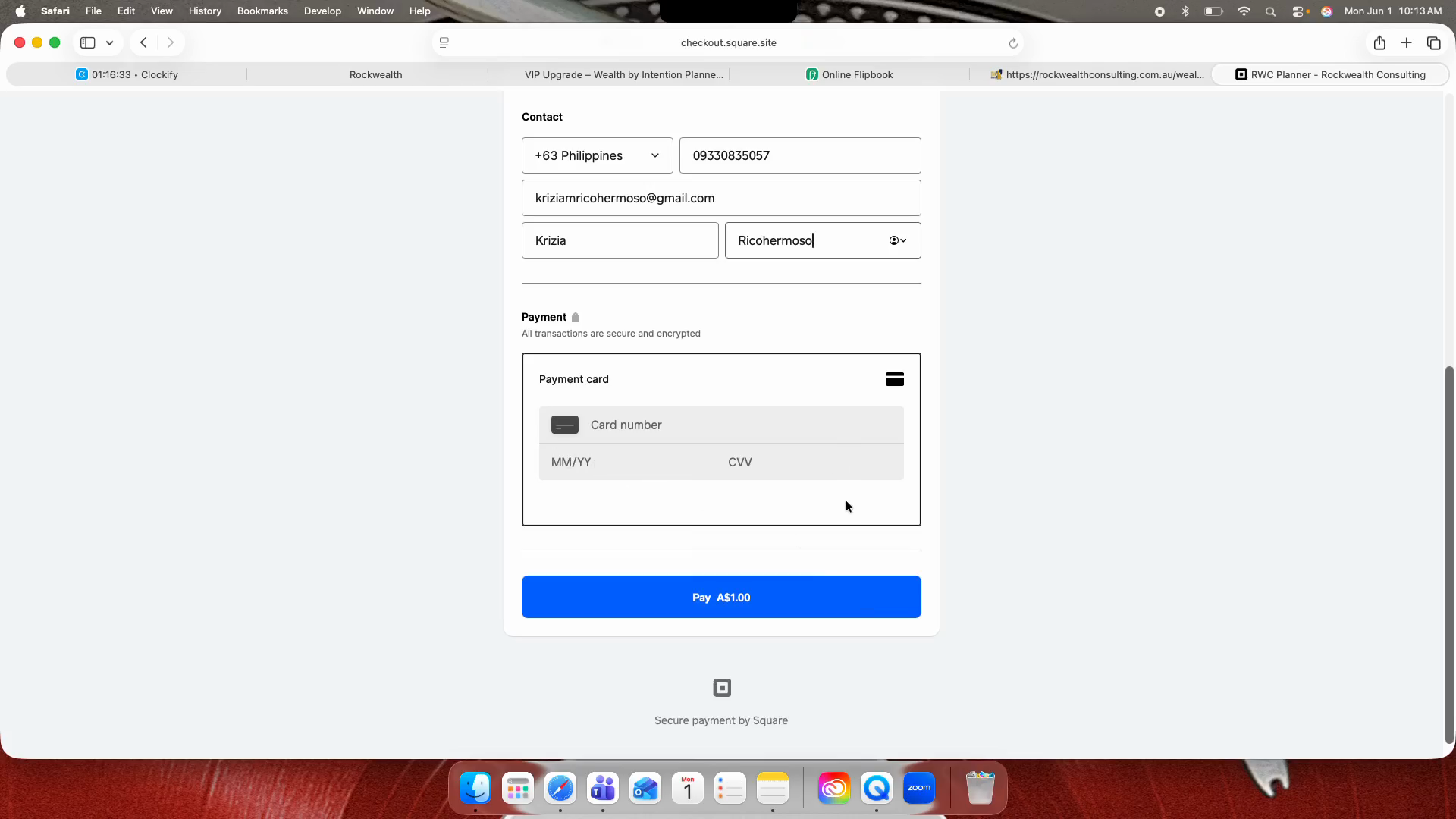Open Reminders in the Dock

pyautogui.click(x=730, y=789)
